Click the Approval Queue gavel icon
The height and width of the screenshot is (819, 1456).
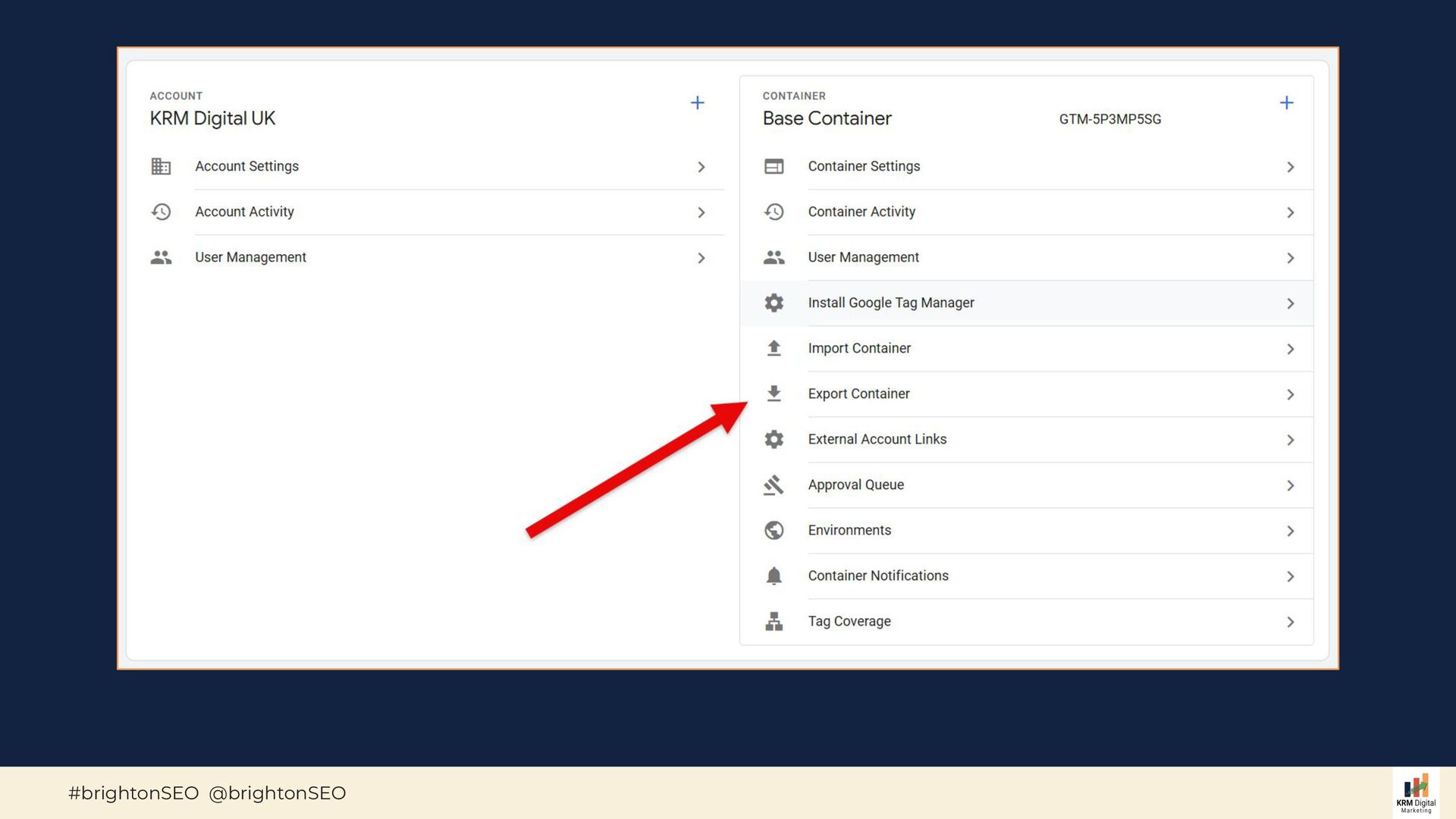[773, 485]
